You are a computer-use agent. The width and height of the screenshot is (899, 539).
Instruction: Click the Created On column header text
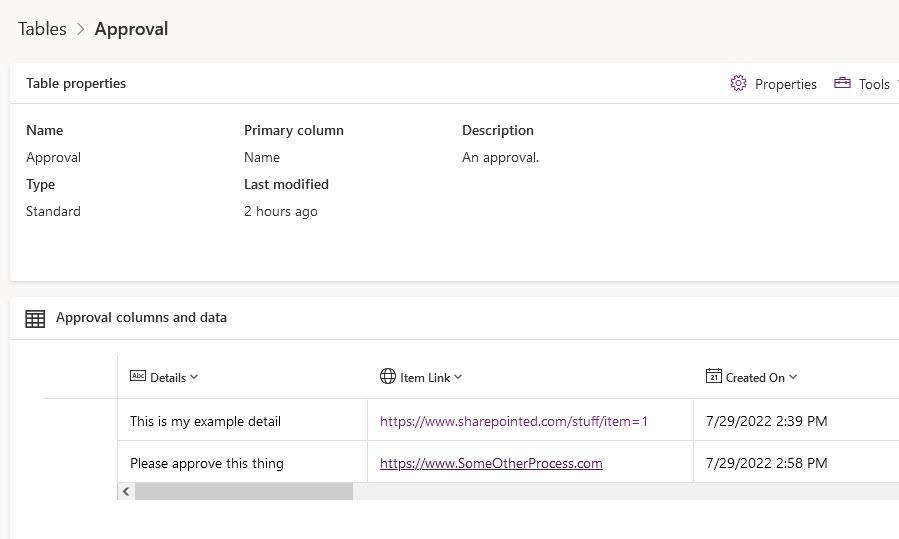coord(755,378)
